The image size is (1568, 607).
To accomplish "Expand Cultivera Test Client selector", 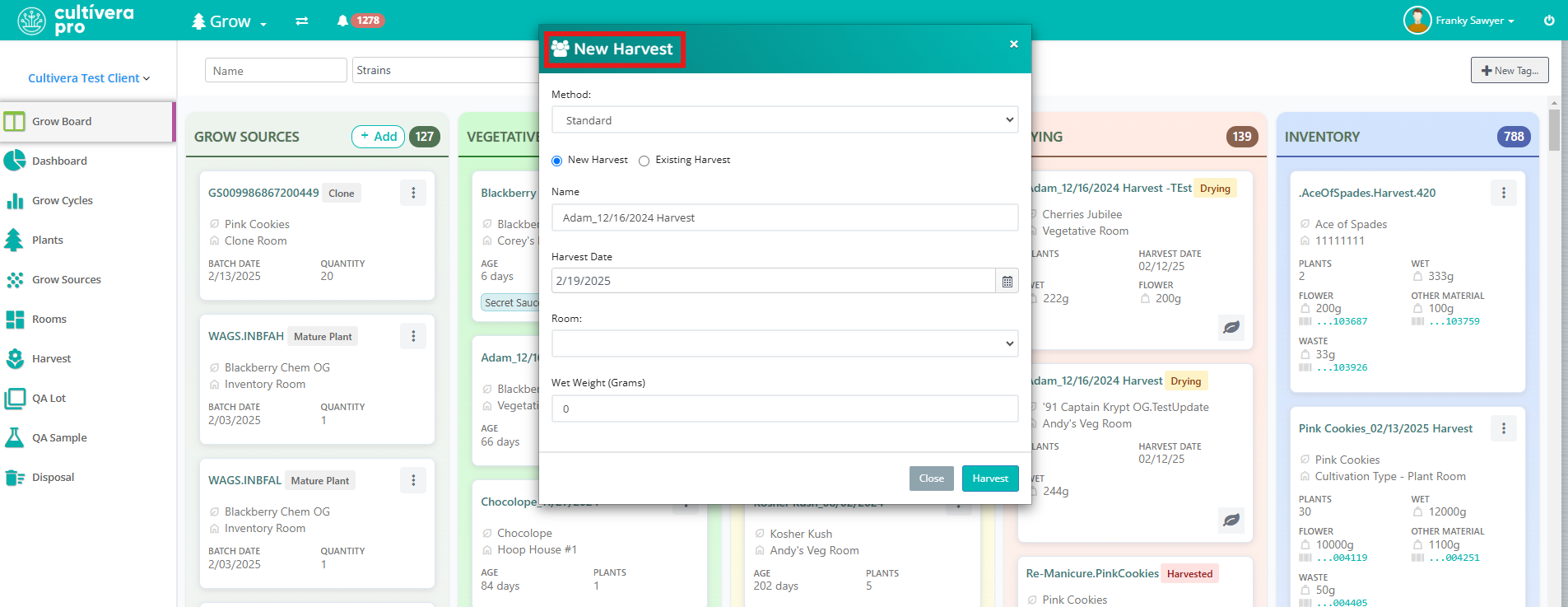I will [89, 78].
